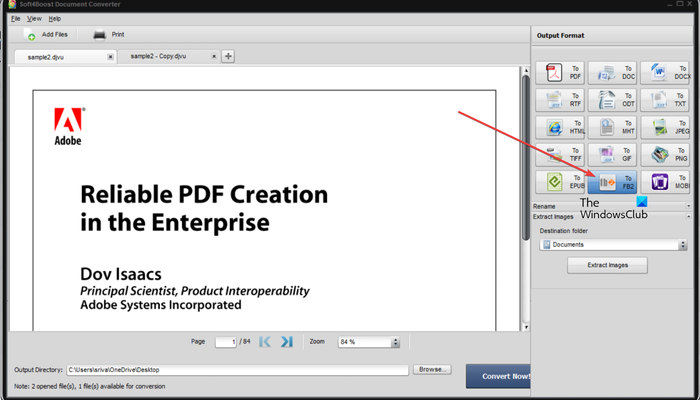Select the To ODT output format
The image size is (700, 400).
[x=612, y=100]
